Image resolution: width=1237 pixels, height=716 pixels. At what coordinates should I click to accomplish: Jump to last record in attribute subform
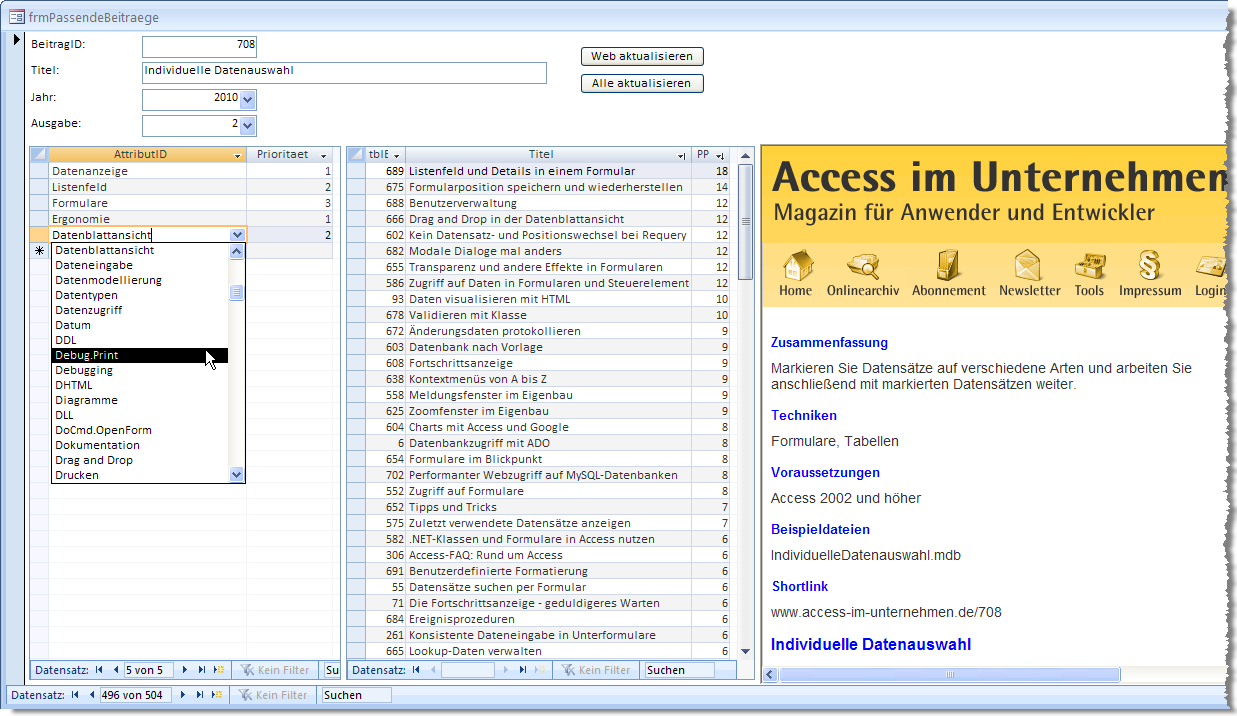coord(201,670)
